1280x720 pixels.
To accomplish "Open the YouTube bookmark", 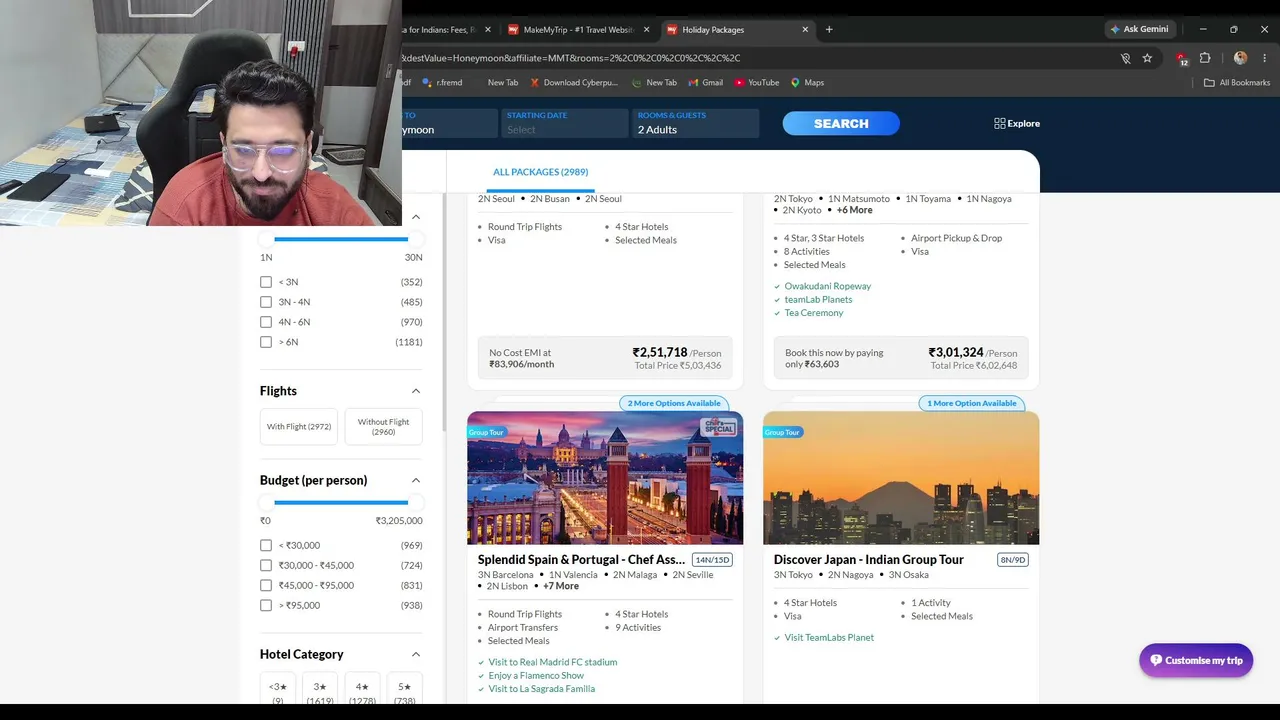I will tap(757, 83).
